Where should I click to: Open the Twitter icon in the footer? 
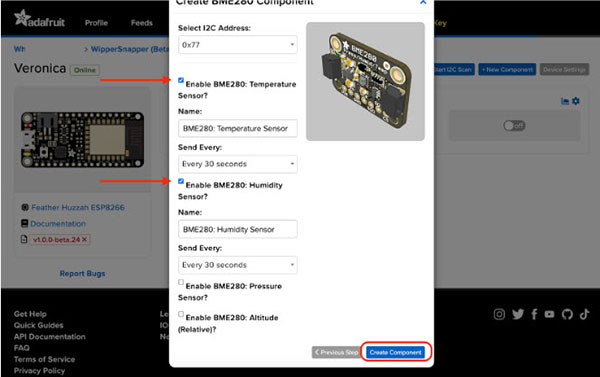[x=518, y=314]
